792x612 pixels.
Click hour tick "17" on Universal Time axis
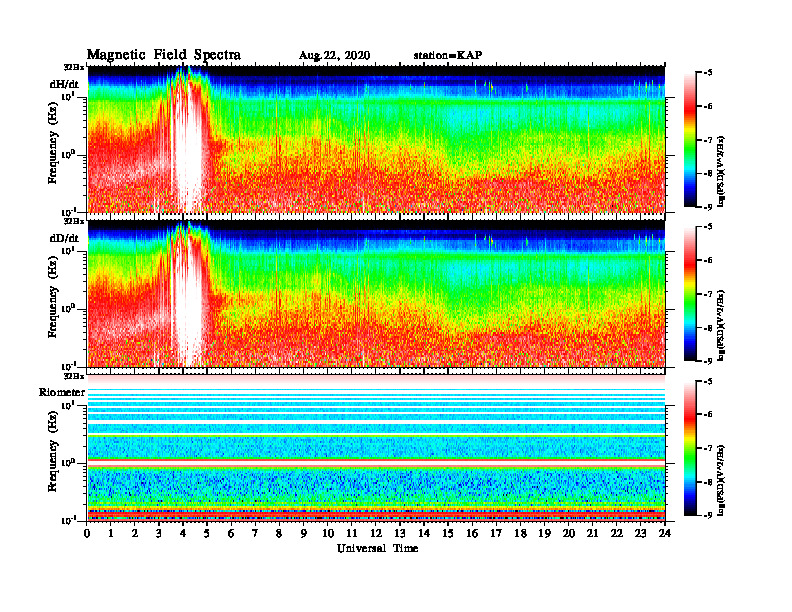pos(496,534)
